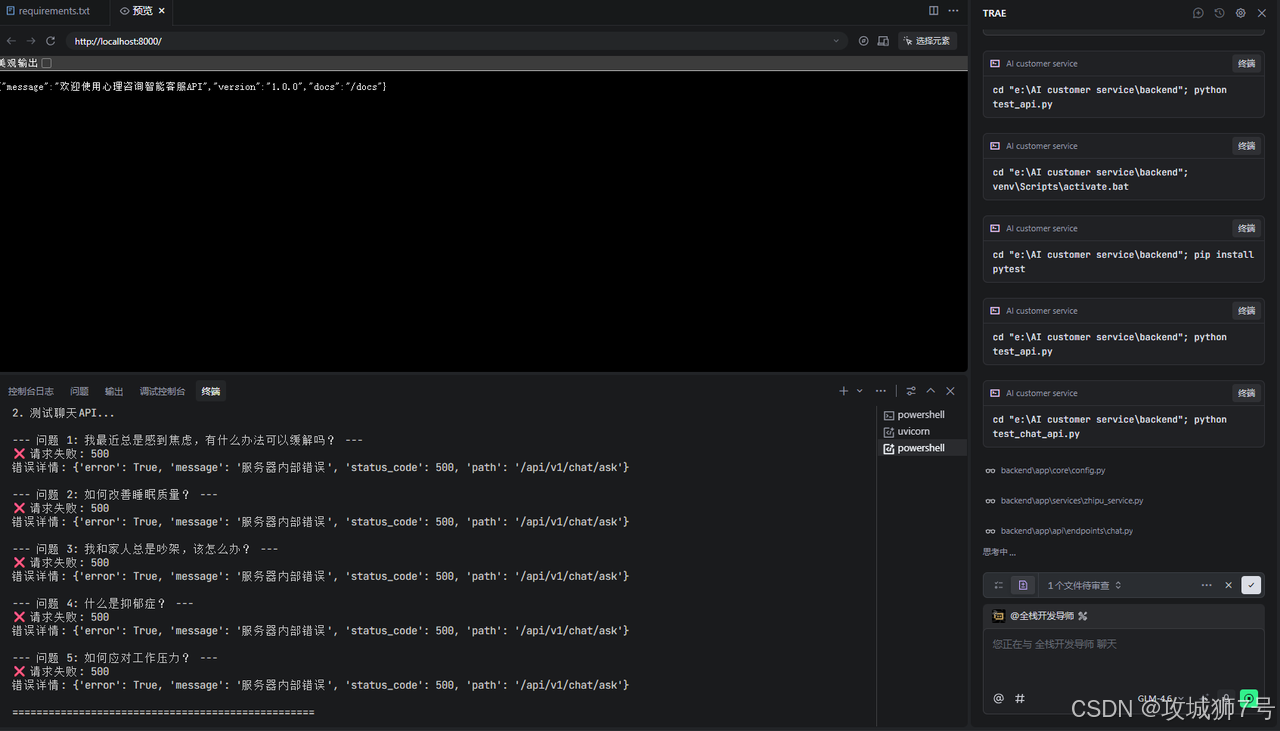Click the @ mention icon in chat input
The height and width of the screenshot is (731, 1280).
click(x=998, y=698)
